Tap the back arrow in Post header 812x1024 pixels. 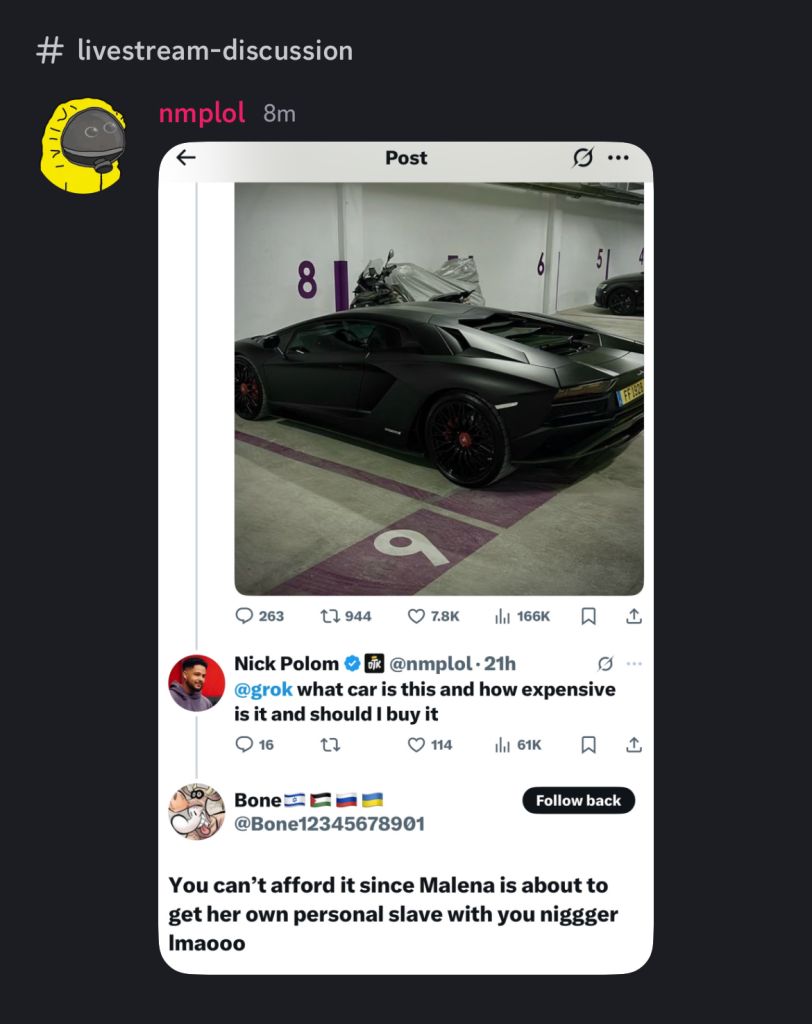pyautogui.click(x=186, y=158)
